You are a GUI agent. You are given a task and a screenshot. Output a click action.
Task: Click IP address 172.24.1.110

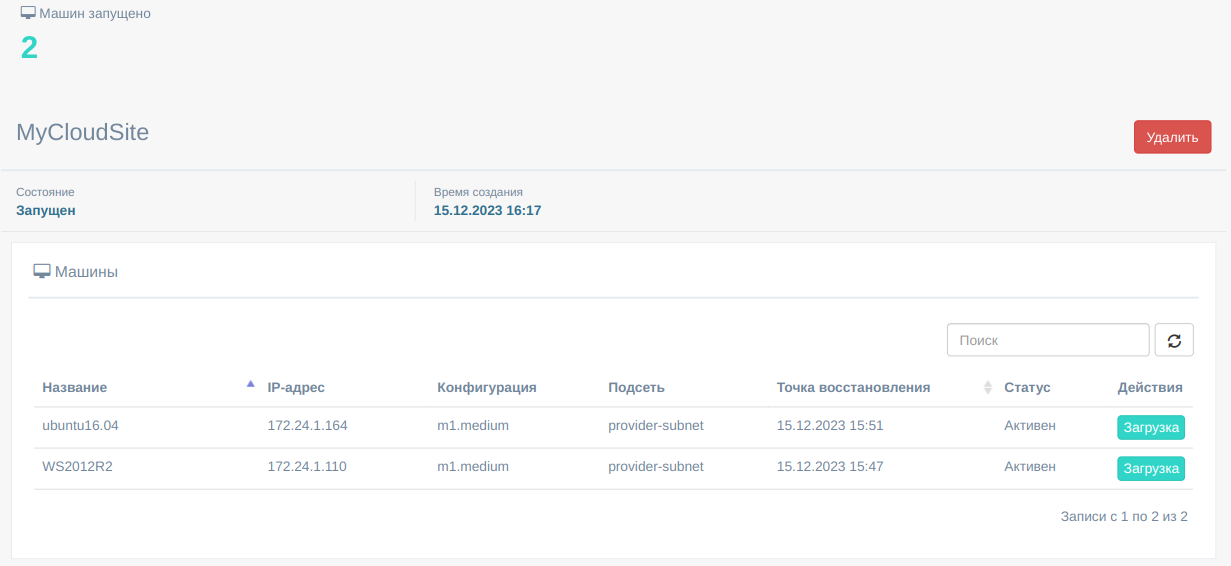click(307, 466)
